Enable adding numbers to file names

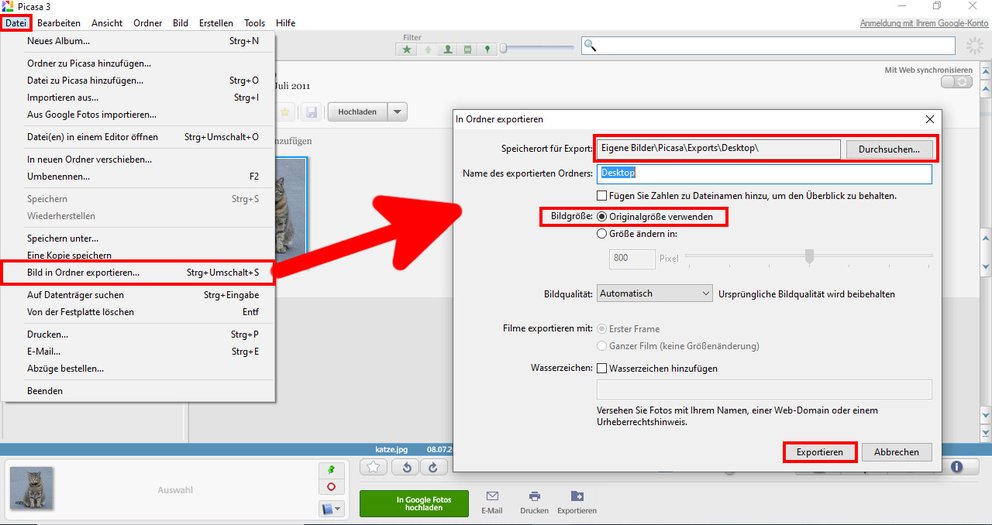tap(602, 196)
